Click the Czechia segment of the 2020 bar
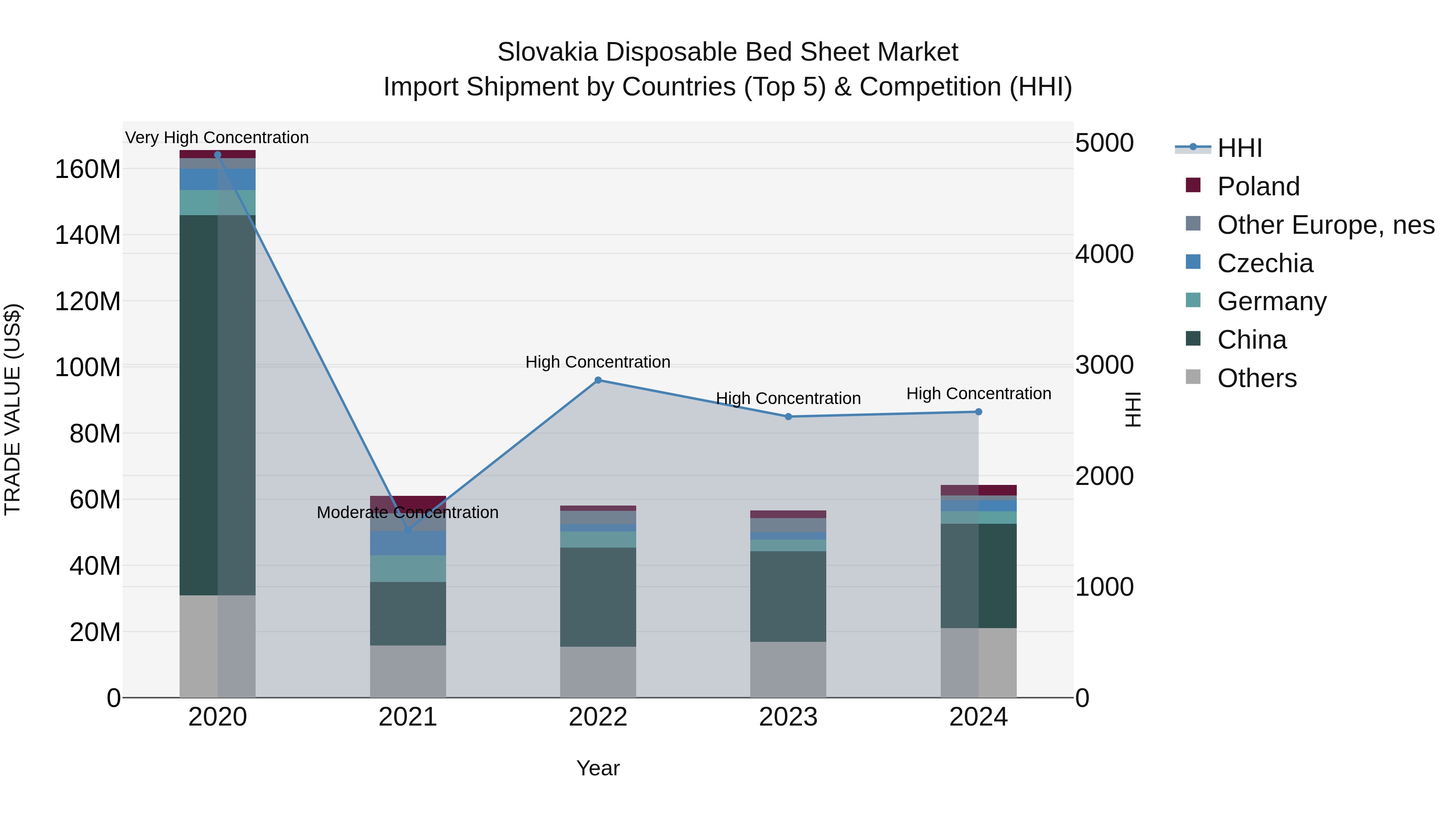 [218, 180]
